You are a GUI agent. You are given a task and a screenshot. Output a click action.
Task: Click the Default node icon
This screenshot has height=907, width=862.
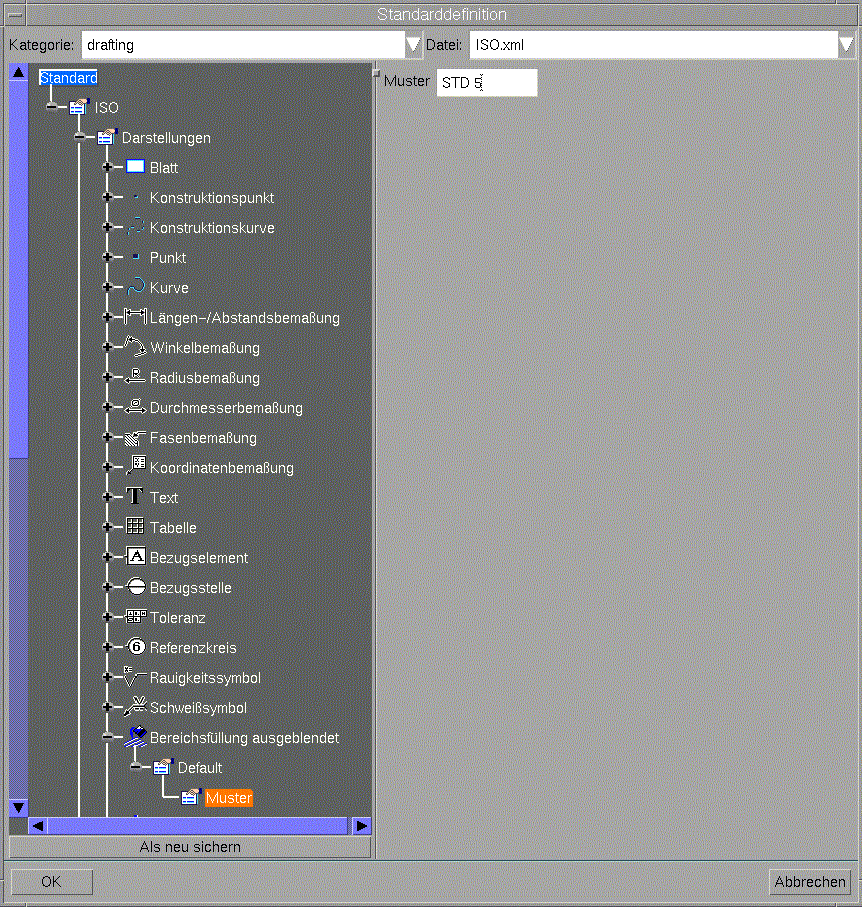[163, 767]
